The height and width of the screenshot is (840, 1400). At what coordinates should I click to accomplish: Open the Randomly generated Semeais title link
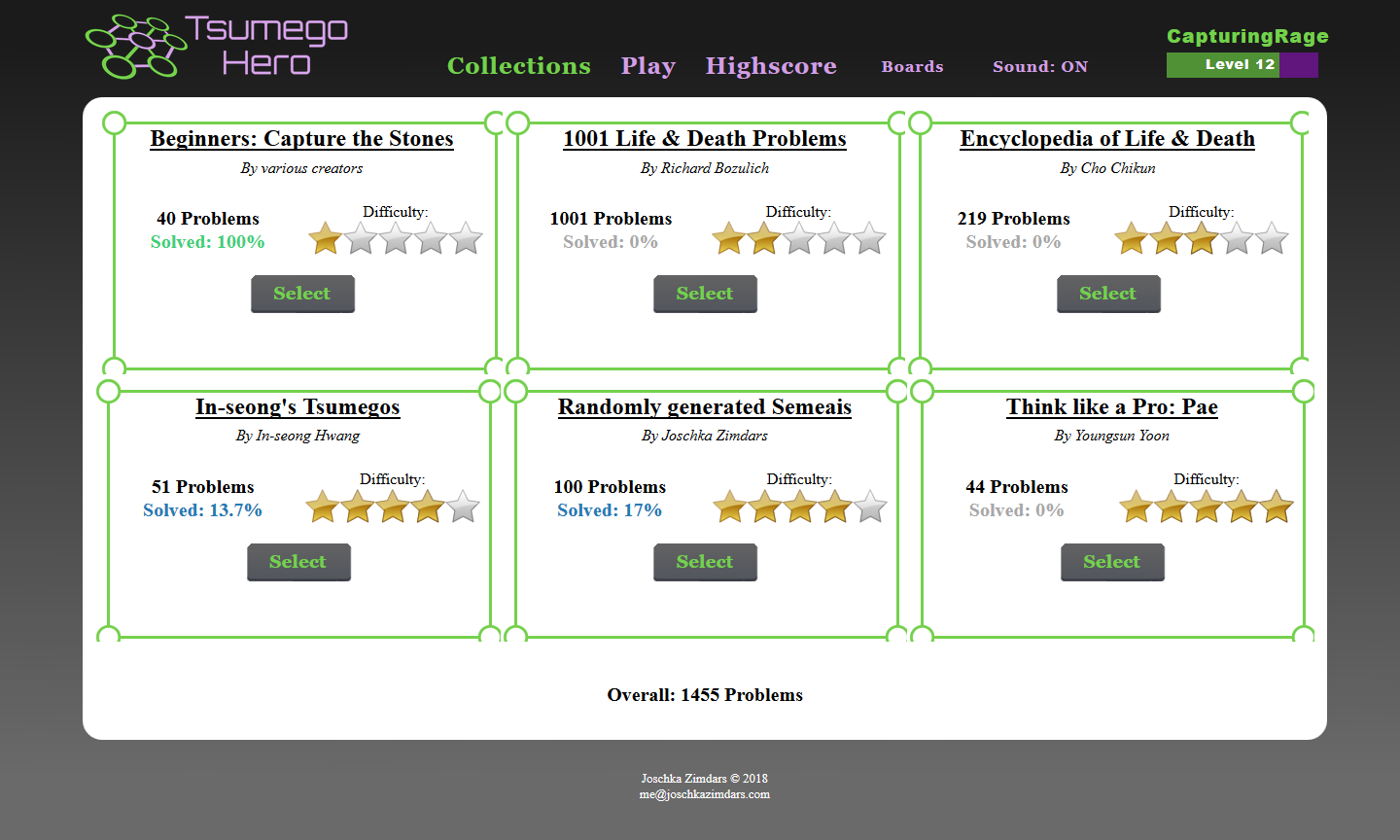coord(704,406)
